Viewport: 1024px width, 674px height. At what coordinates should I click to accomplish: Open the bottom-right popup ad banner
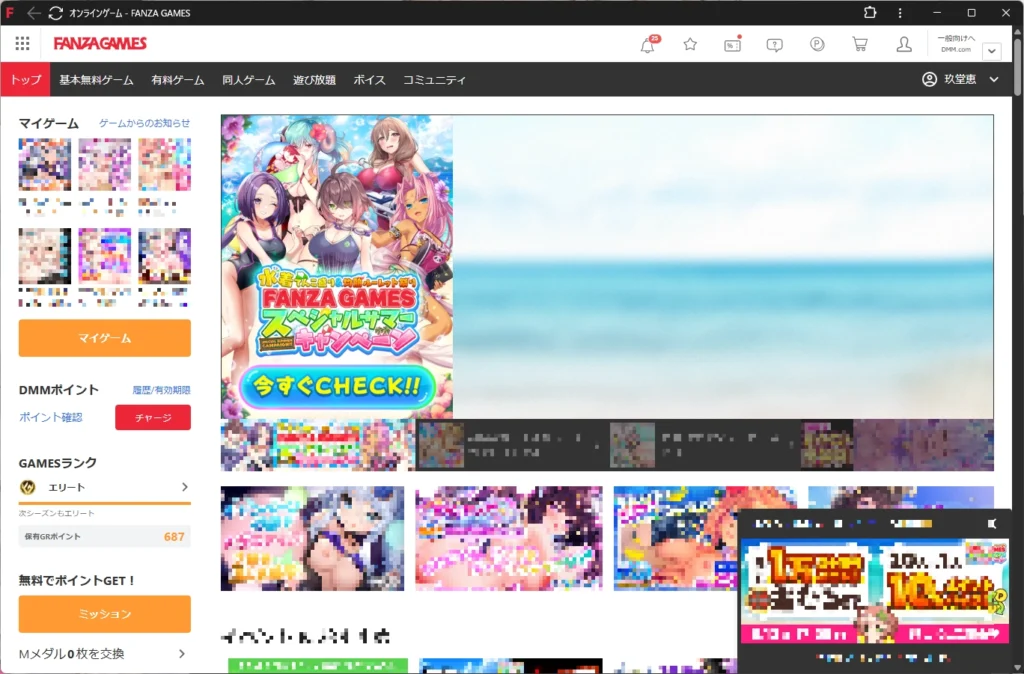(875, 590)
